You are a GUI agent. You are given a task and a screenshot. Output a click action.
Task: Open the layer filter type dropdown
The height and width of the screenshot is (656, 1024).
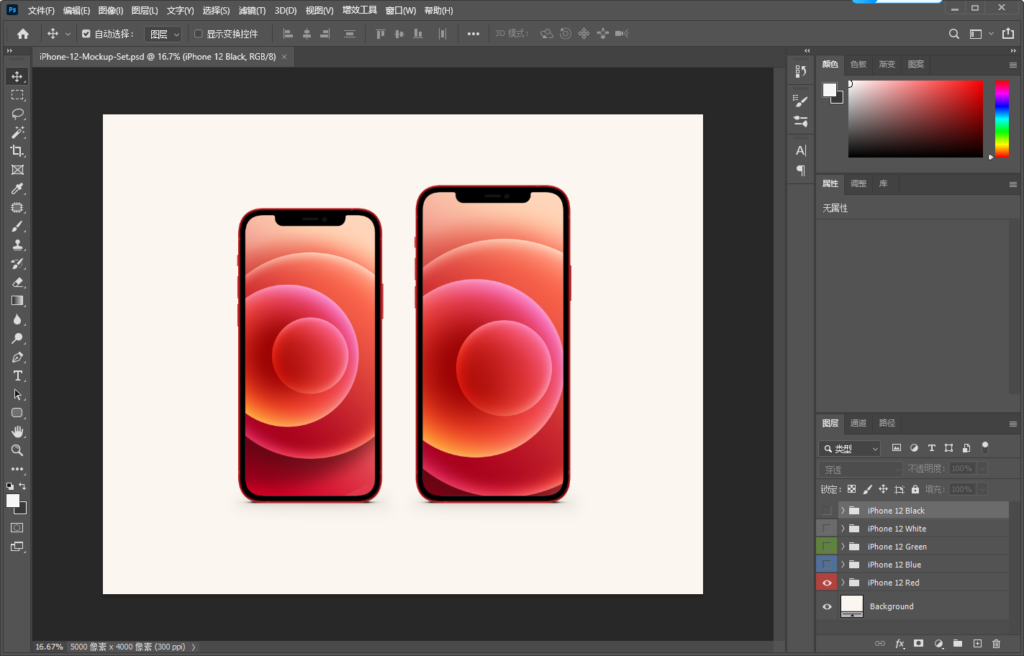[850, 448]
